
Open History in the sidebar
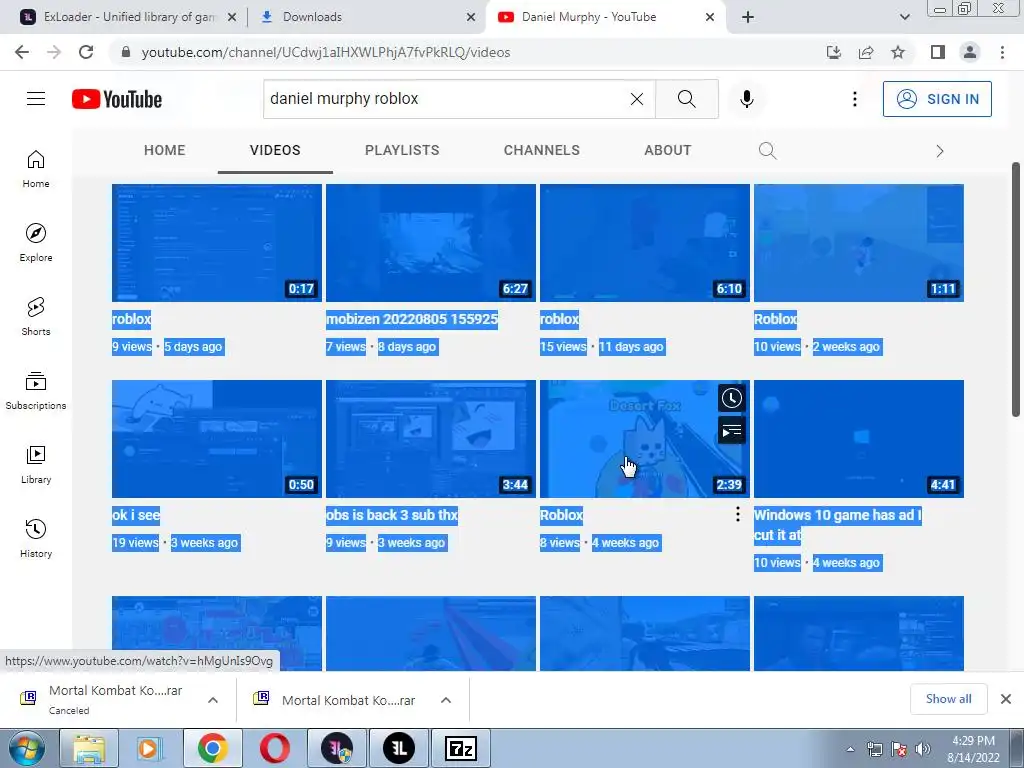pyautogui.click(x=36, y=538)
